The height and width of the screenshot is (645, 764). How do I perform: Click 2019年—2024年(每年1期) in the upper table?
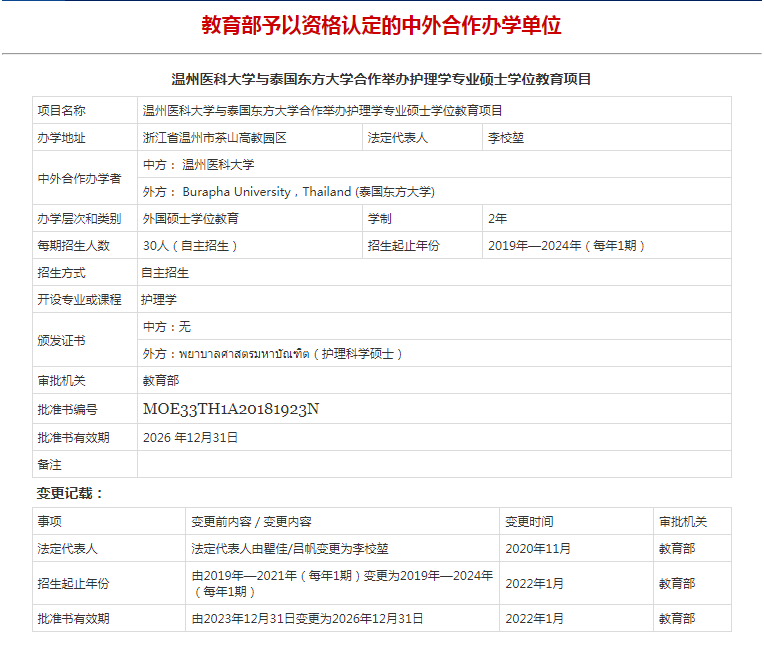[x=566, y=245]
